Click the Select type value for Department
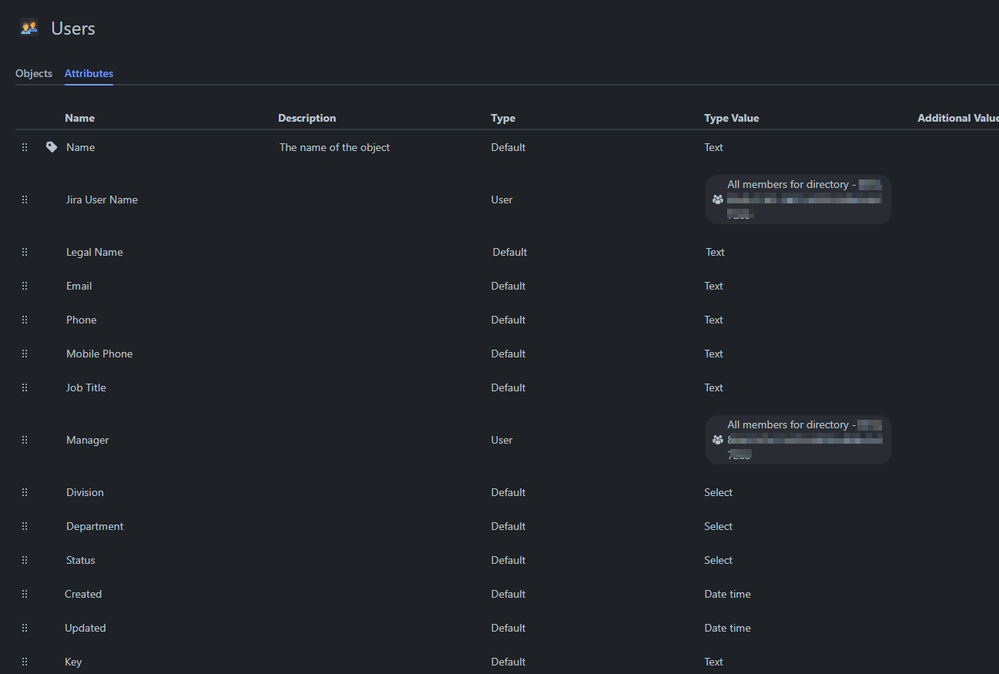 [x=718, y=526]
